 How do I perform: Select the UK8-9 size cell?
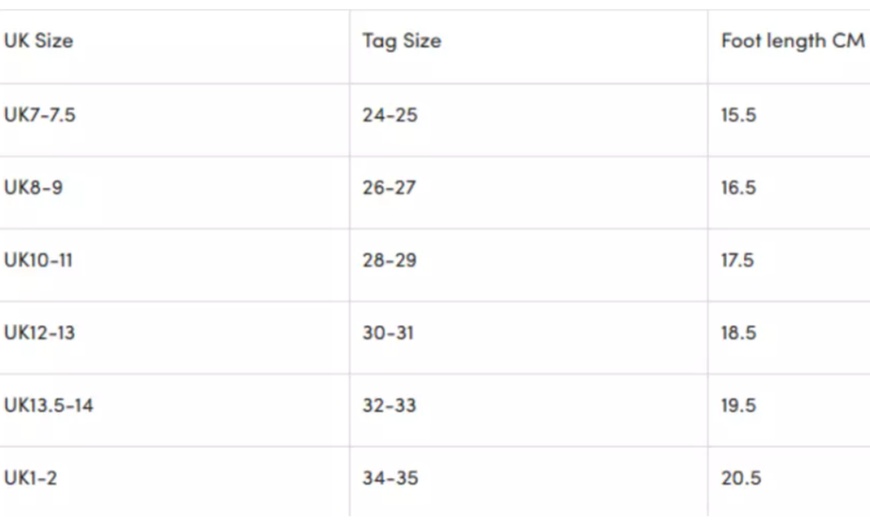pyautogui.click(x=33, y=188)
